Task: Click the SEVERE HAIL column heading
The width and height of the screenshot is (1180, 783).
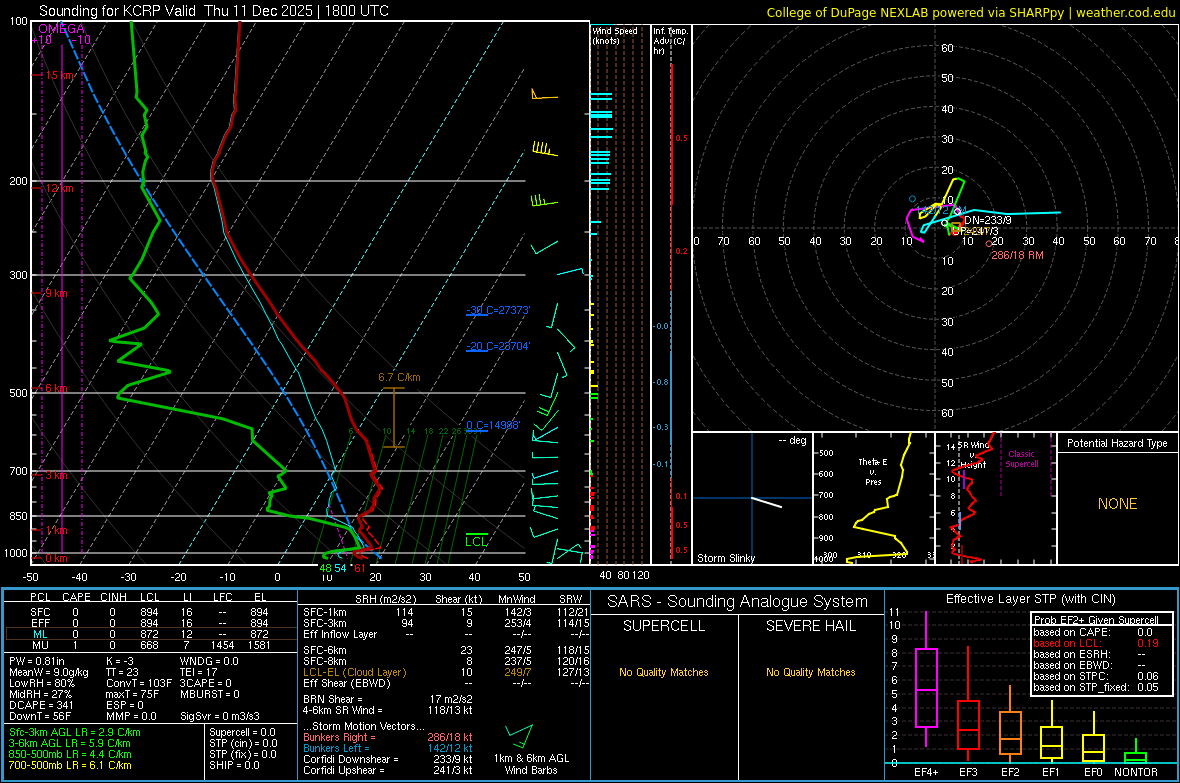Action: [x=810, y=626]
